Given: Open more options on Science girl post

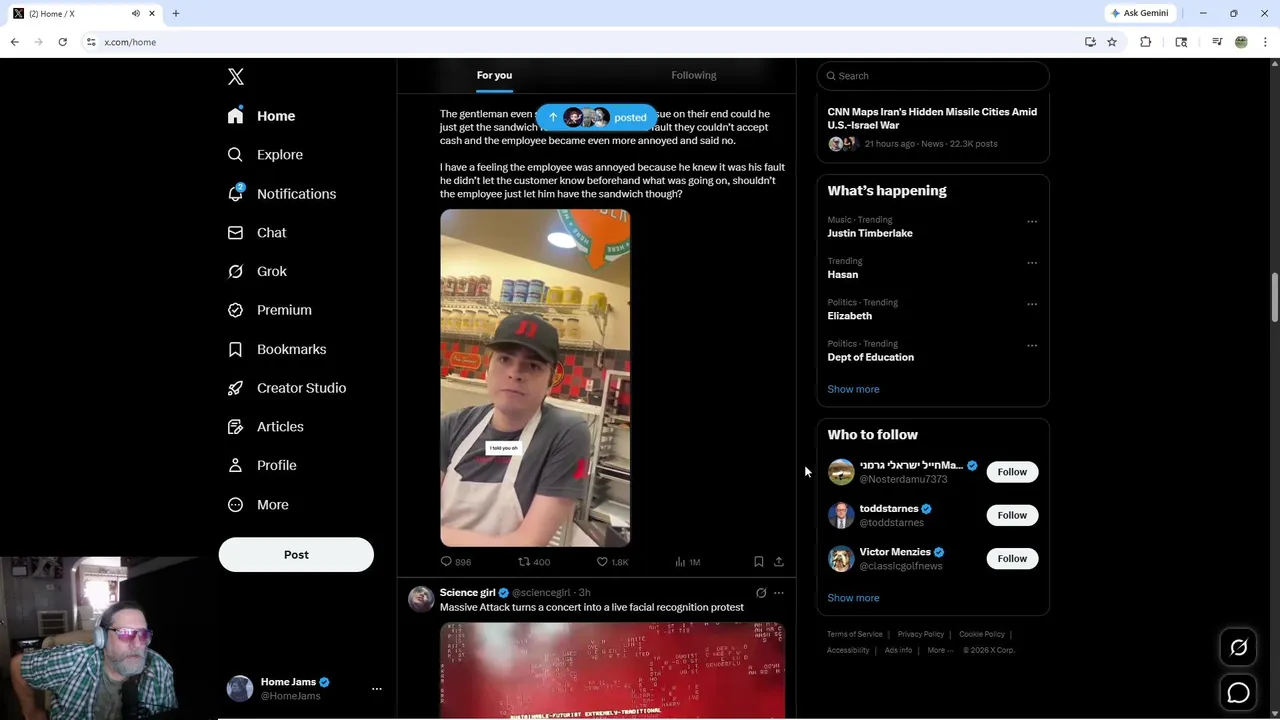Looking at the screenshot, I should point(779,593).
